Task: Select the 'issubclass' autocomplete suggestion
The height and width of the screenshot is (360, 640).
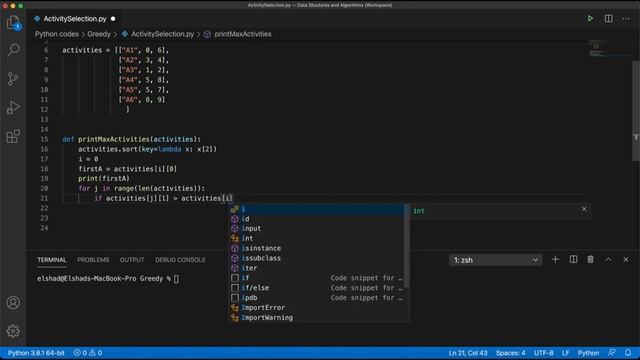Action: click(316, 258)
